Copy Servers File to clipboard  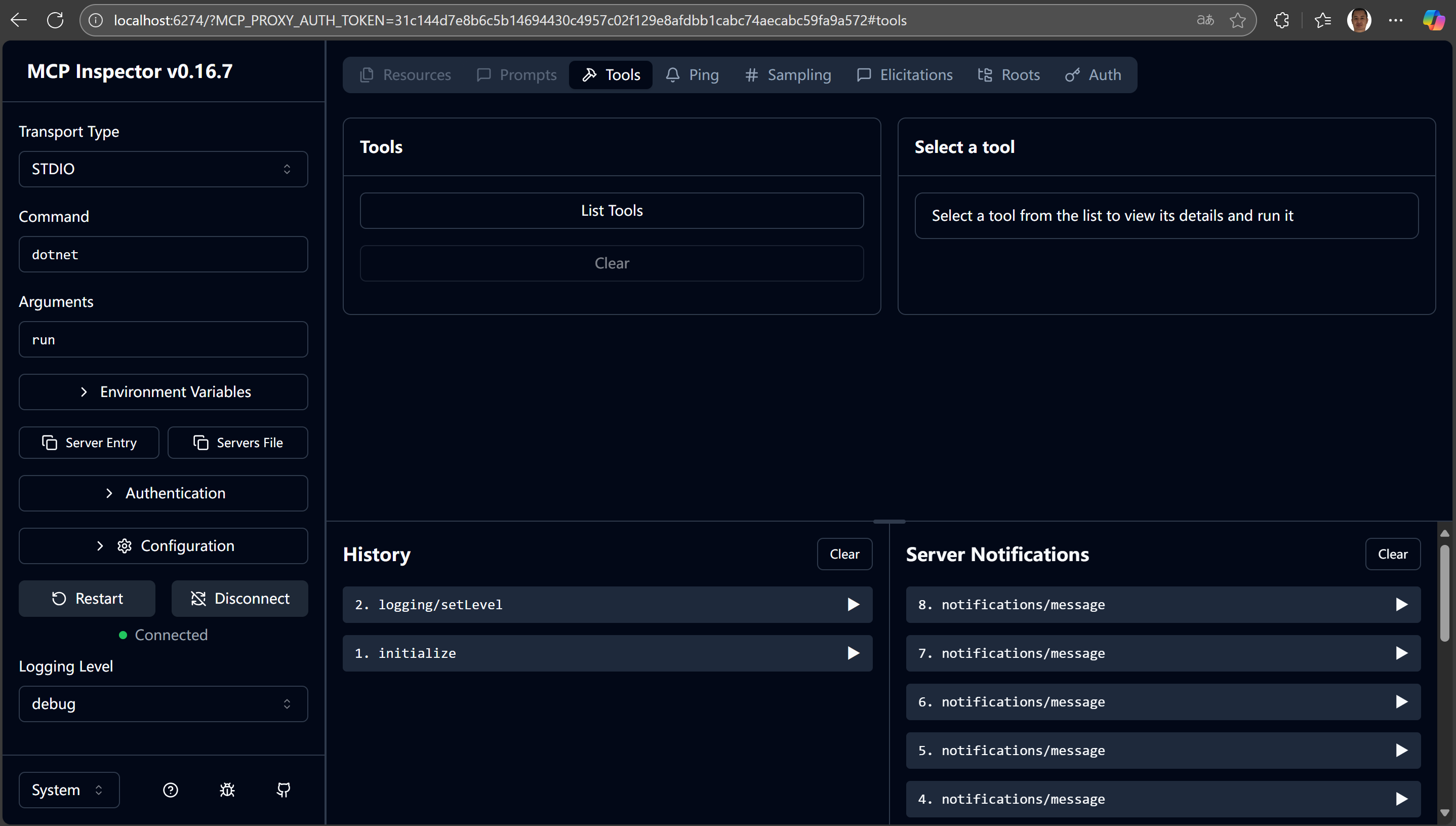coord(237,443)
